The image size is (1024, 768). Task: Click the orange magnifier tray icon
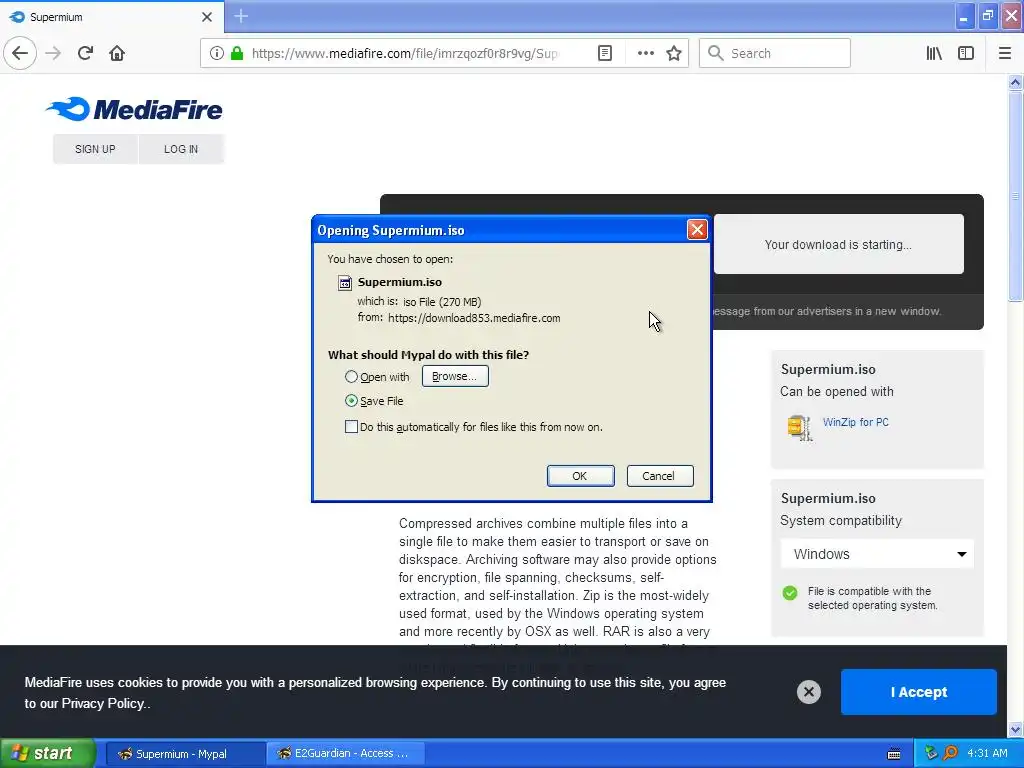pos(950,753)
